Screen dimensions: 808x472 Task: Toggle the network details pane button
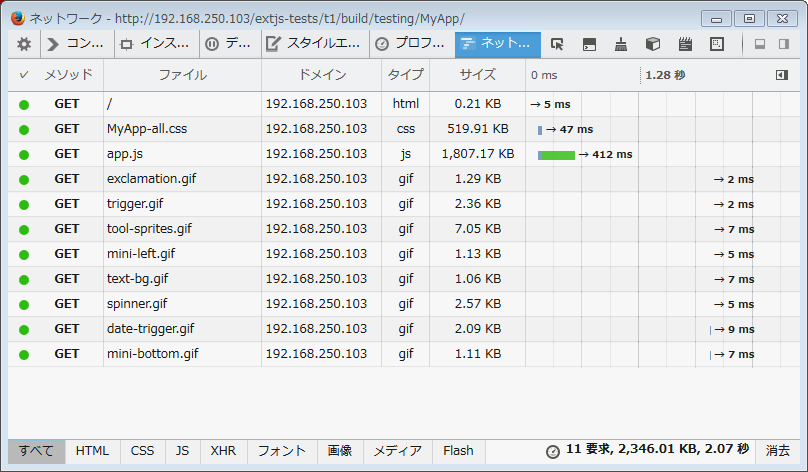click(x=782, y=75)
